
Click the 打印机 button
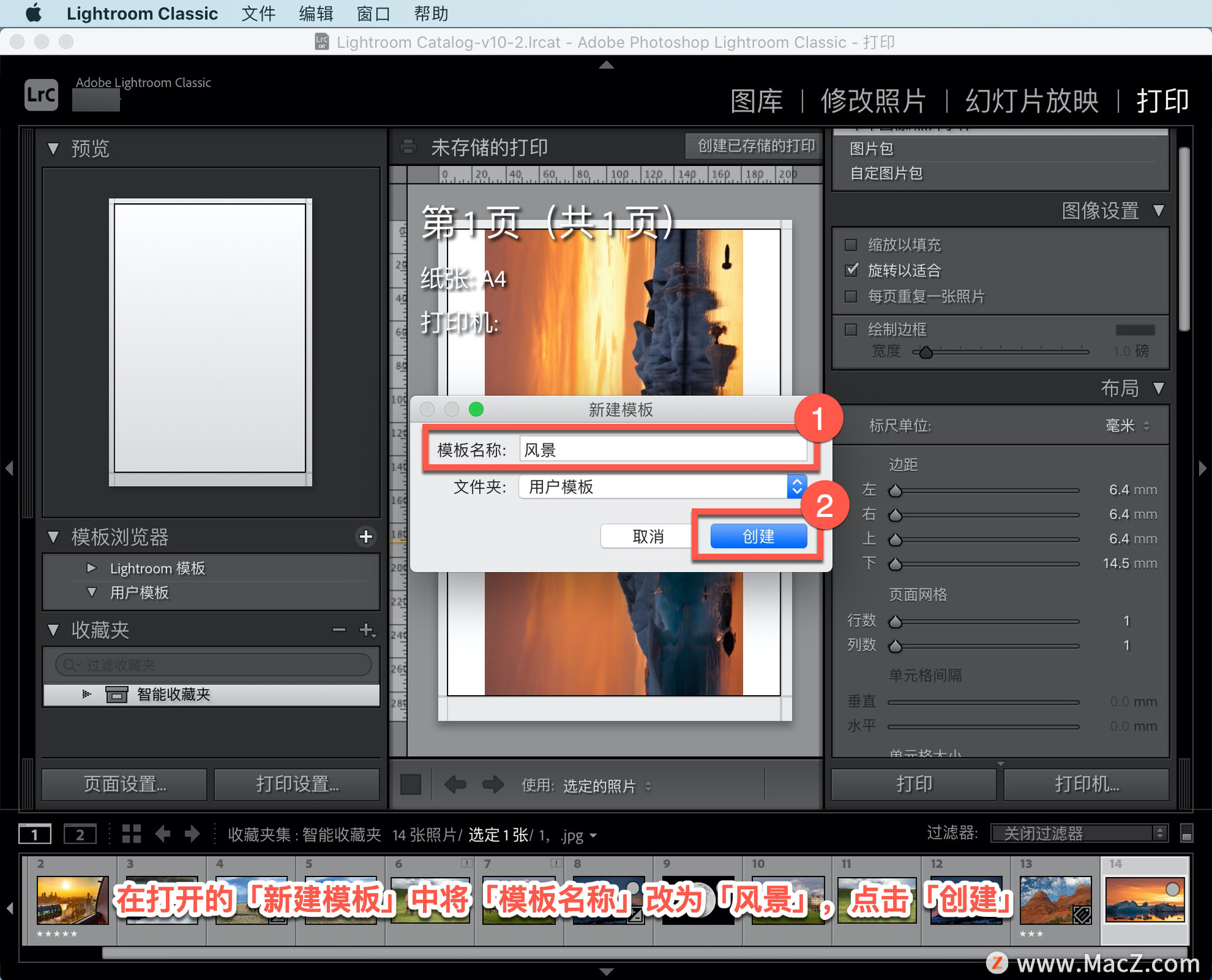tap(1086, 784)
